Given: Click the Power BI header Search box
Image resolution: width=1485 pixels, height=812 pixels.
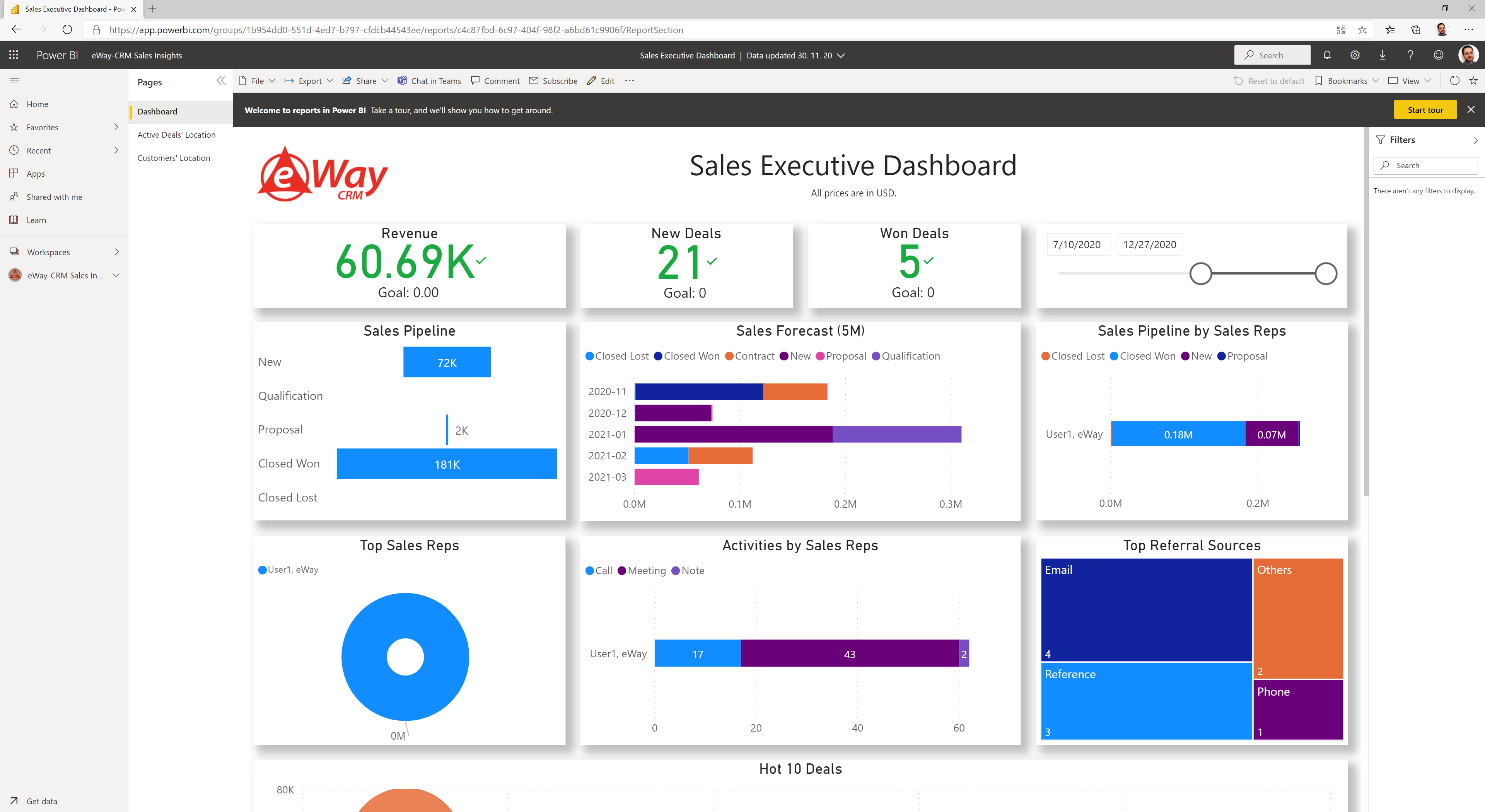Looking at the screenshot, I should [x=1272, y=55].
